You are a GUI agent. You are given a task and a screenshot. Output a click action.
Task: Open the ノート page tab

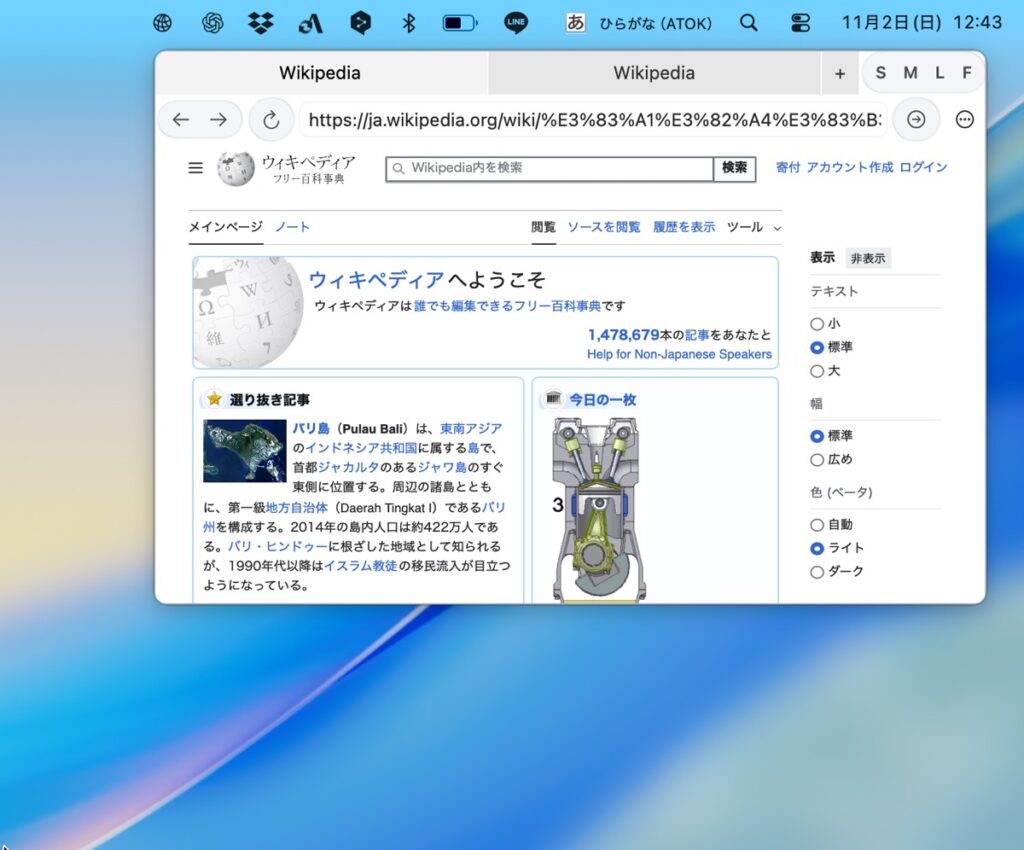(292, 227)
